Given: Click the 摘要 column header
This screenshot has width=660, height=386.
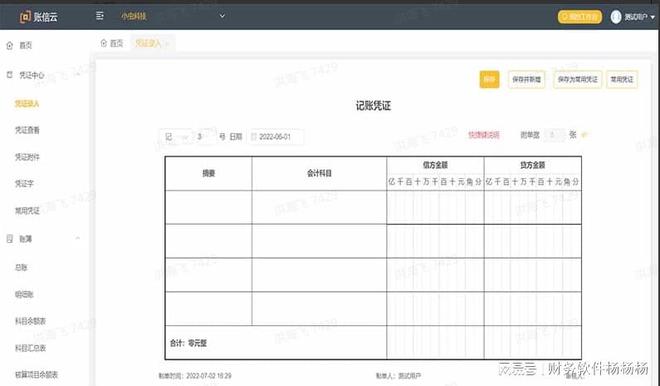Looking at the screenshot, I should tap(209, 173).
